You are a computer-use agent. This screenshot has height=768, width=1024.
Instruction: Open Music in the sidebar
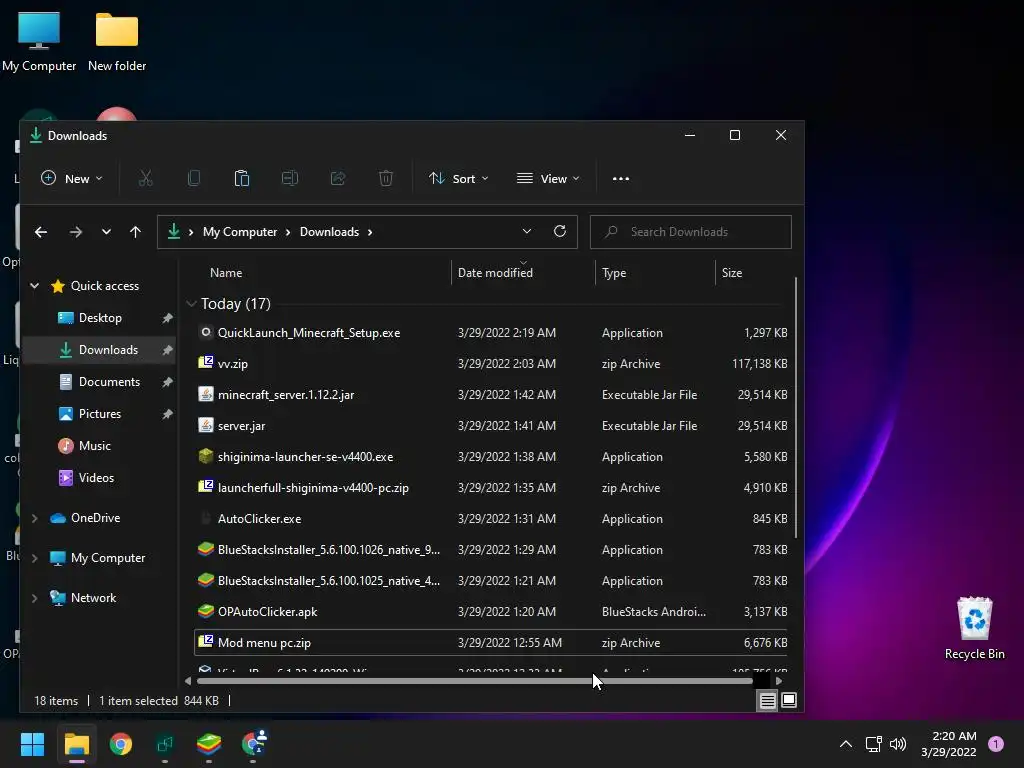(95, 446)
